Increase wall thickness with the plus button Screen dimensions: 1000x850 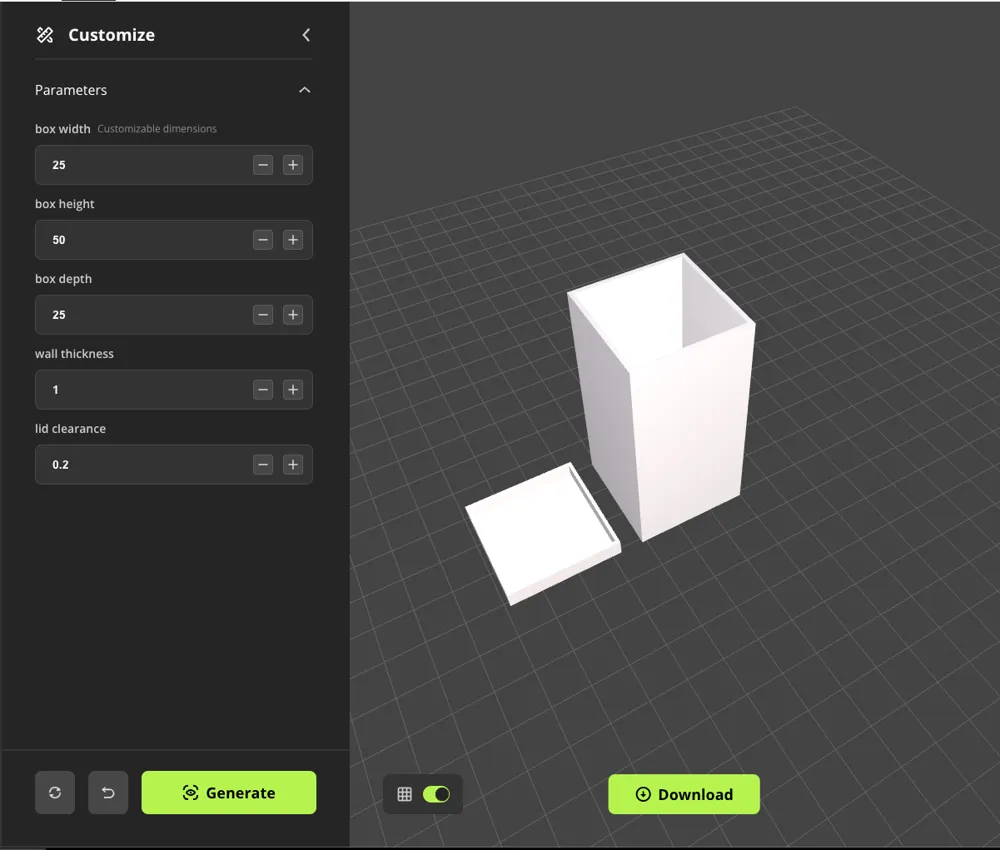pos(293,389)
